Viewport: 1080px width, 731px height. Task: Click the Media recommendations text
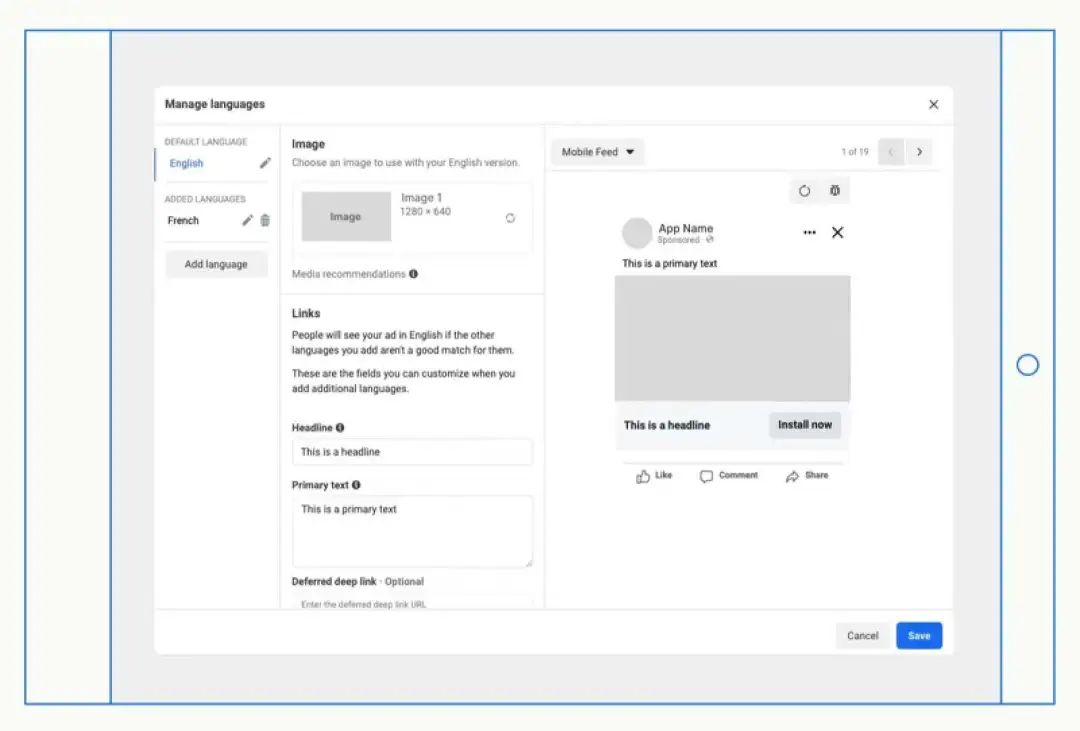(x=349, y=274)
